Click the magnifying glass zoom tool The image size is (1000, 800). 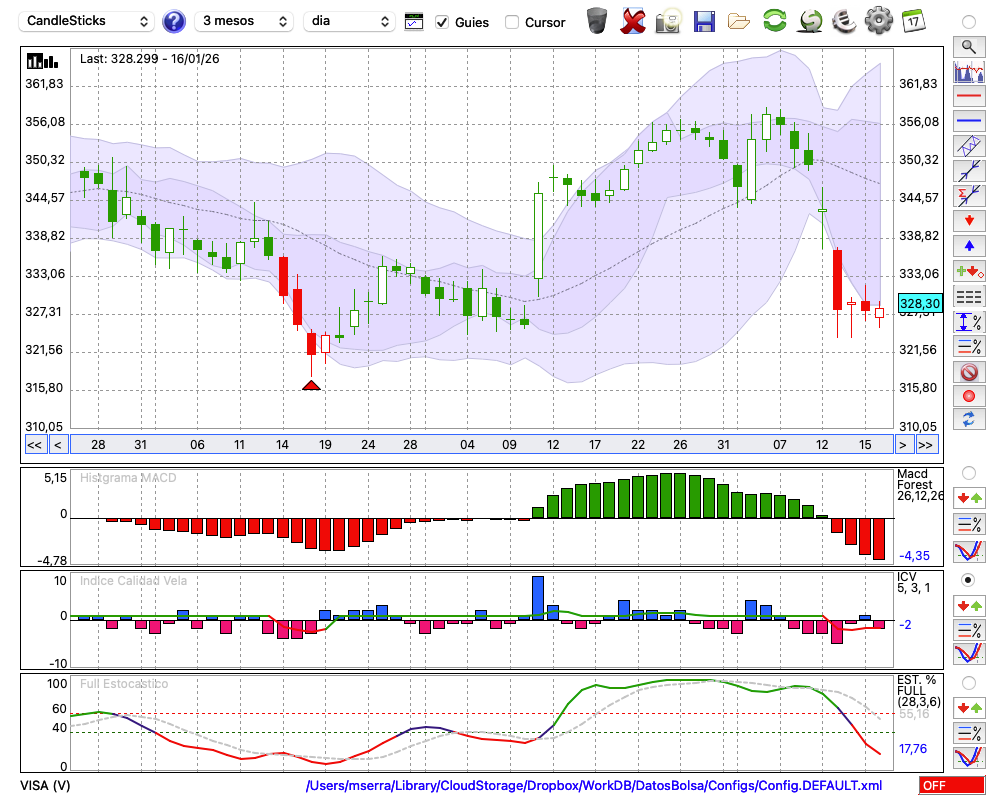pyautogui.click(x=968, y=46)
